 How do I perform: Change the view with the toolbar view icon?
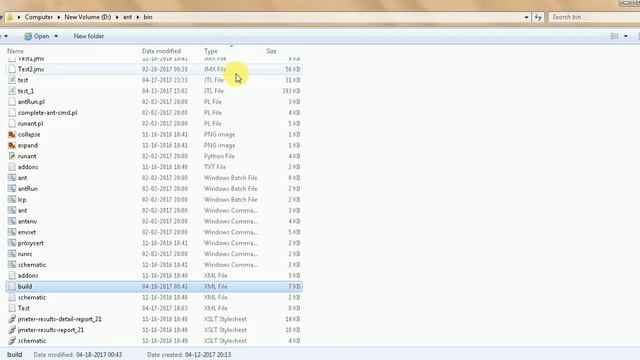[614, 36]
